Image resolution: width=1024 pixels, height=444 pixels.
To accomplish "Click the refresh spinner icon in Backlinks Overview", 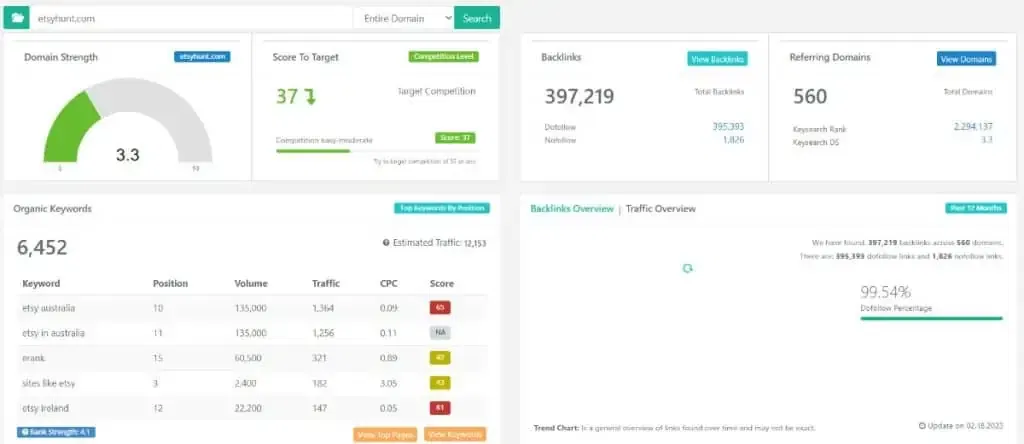I will point(687,268).
